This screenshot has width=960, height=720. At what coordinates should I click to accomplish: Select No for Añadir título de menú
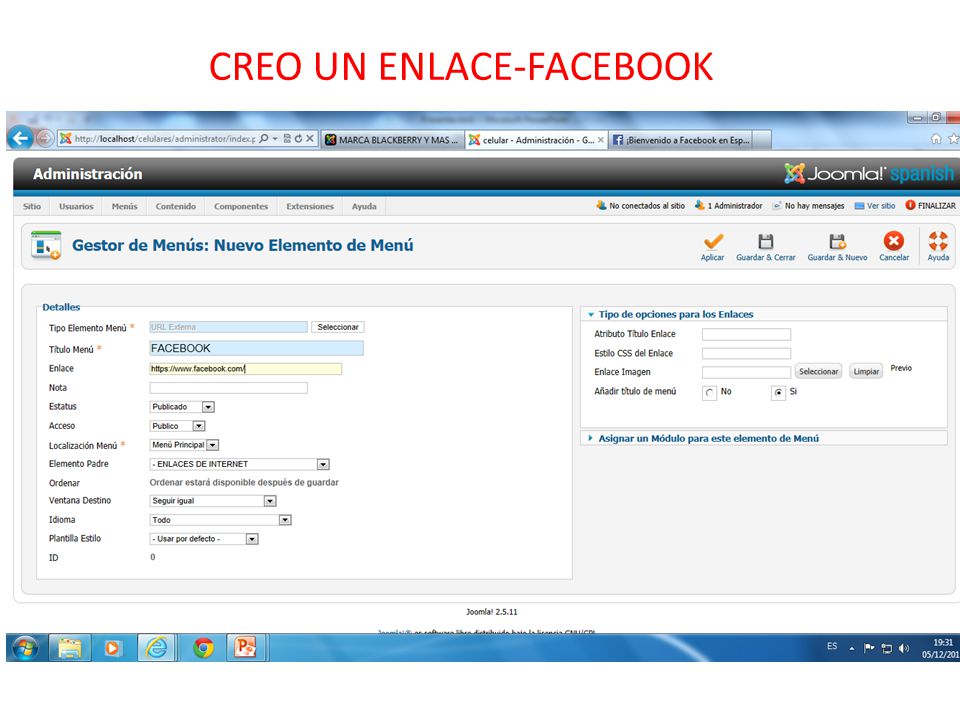coord(709,392)
